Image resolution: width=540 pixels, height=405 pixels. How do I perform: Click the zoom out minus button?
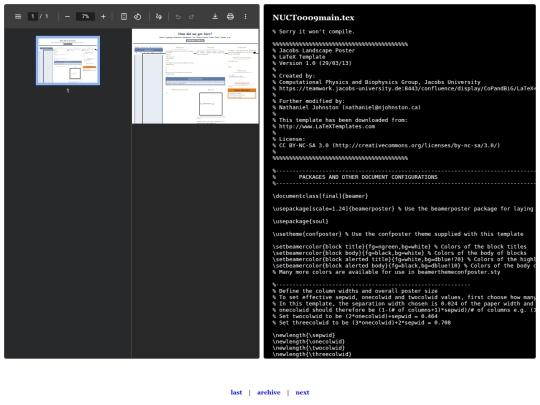68,16
